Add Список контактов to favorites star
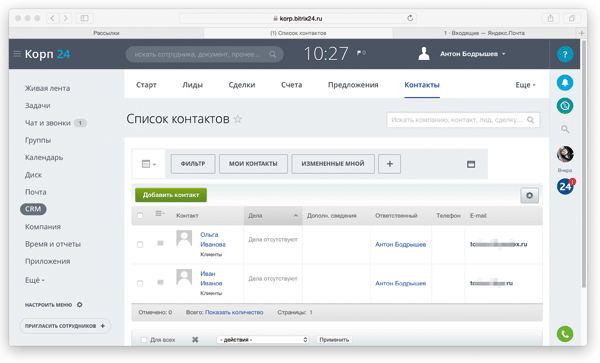The width and height of the screenshot is (600, 363). (238, 119)
